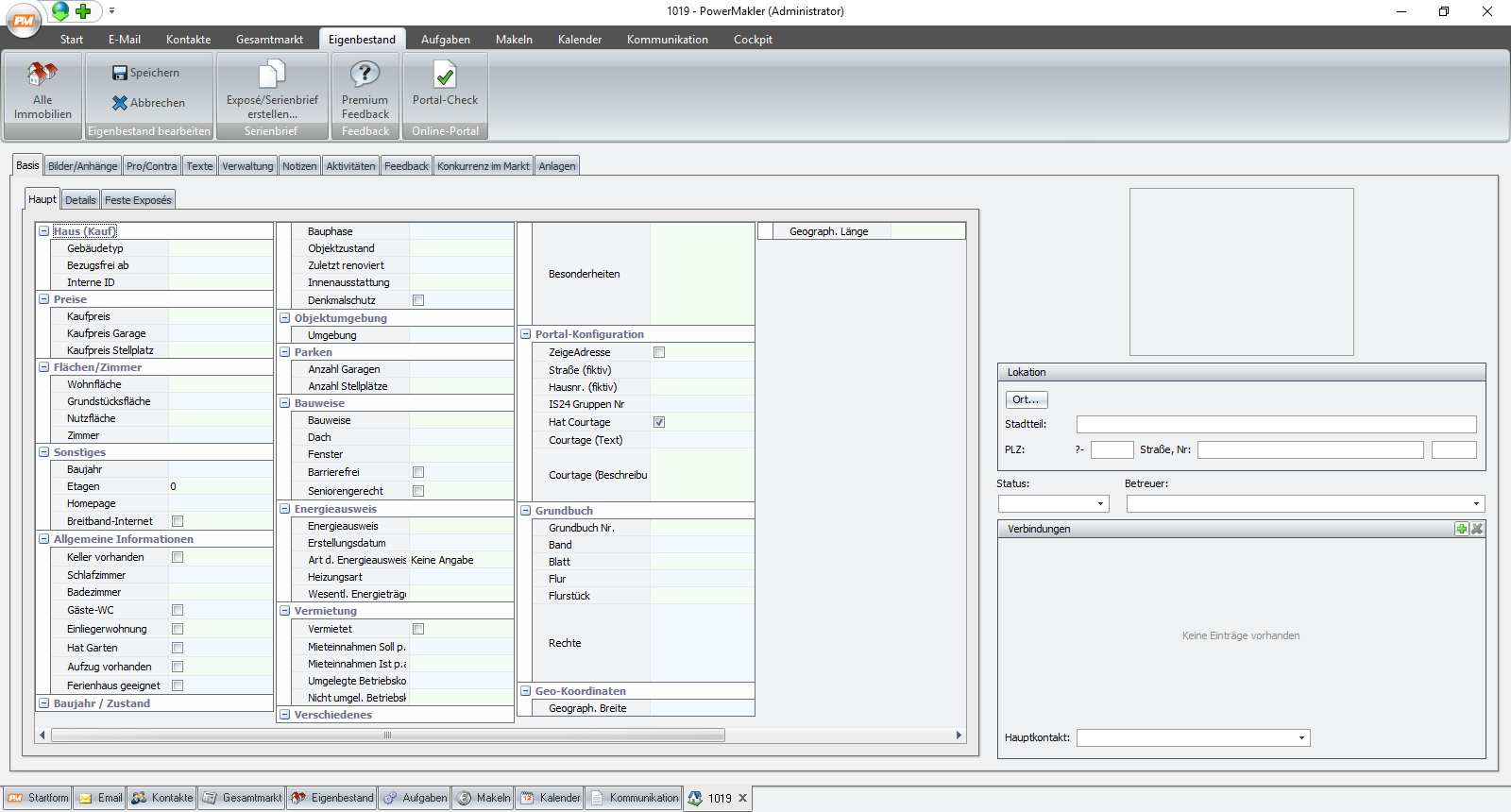The width and height of the screenshot is (1511, 812).
Task: Open the Kommunikation ribbon tab
Action: point(667,40)
